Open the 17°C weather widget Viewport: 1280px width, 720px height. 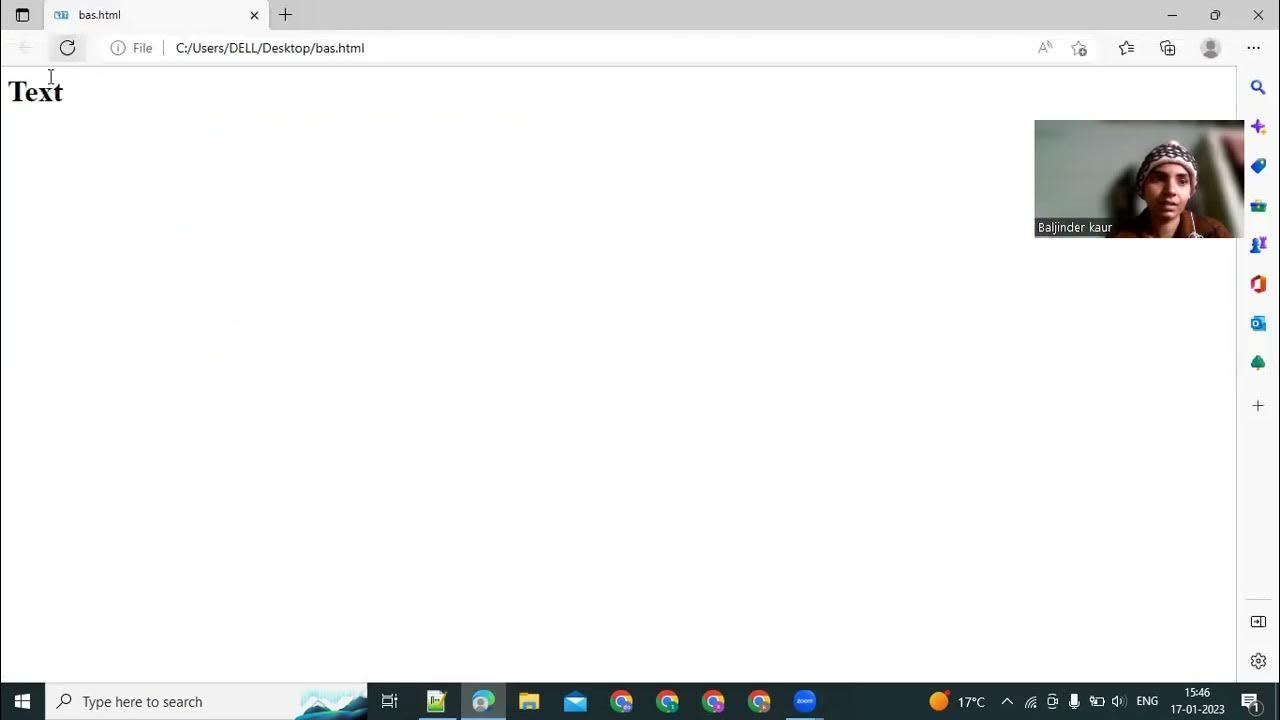pos(957,701)
